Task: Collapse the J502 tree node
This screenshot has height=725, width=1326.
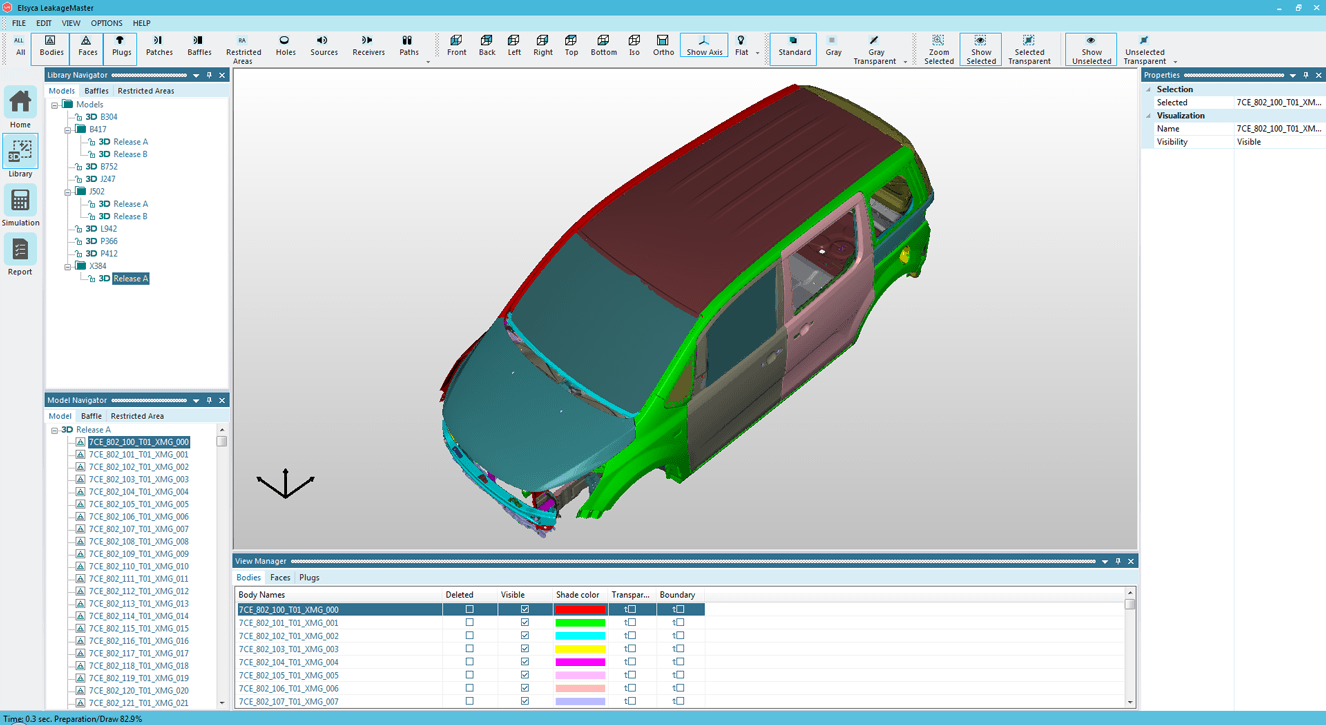Action: [x=68, y=192]
